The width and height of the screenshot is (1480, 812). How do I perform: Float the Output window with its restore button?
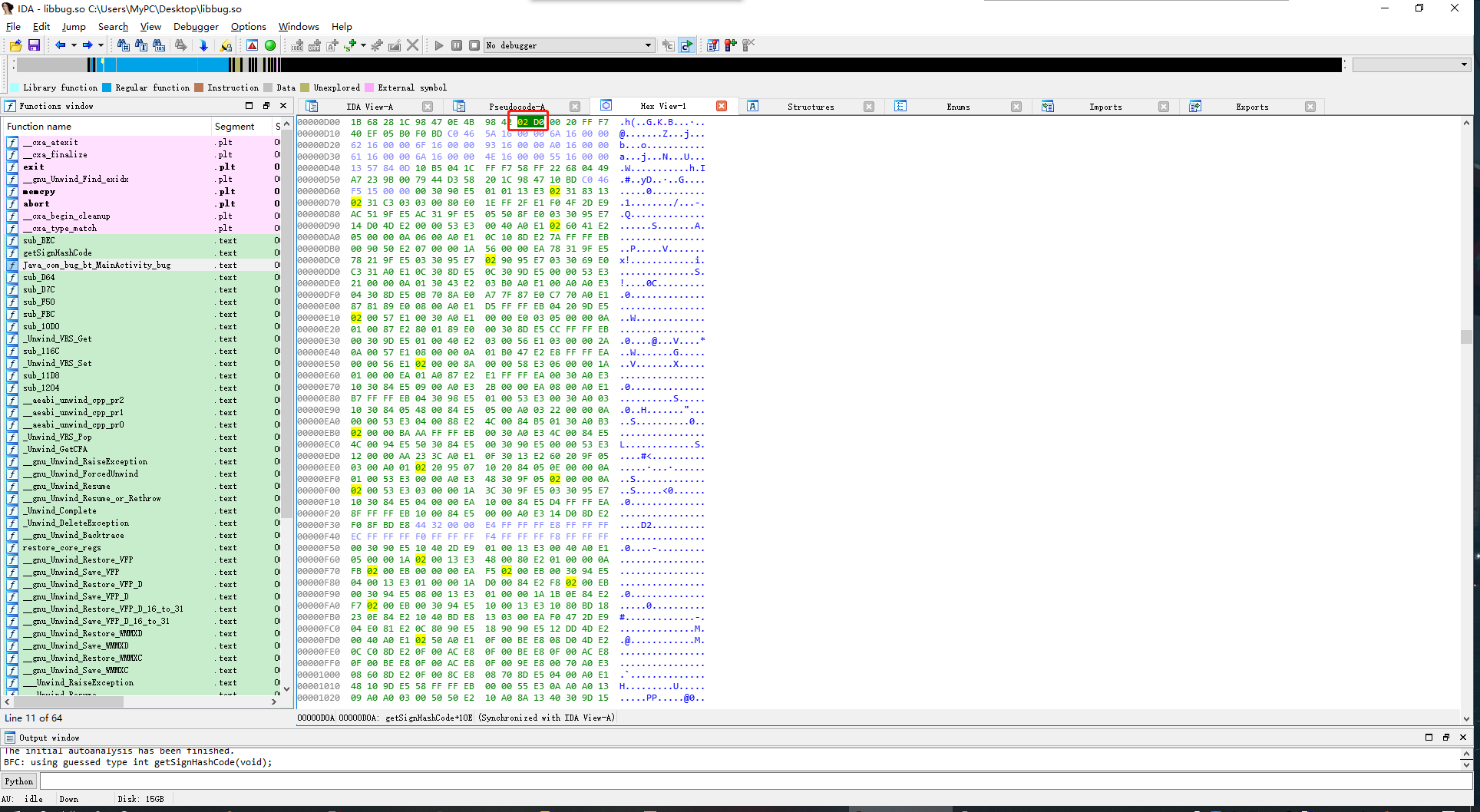pyautogui.click(x=1445, y=737)
